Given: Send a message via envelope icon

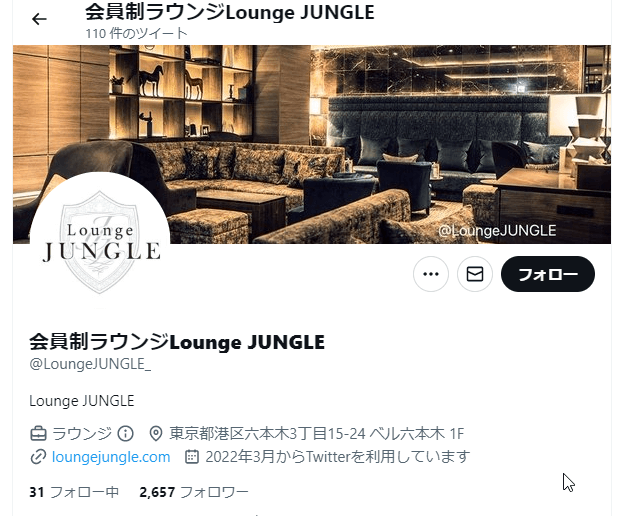Looking at the screenshot, I should coord(475,274).
